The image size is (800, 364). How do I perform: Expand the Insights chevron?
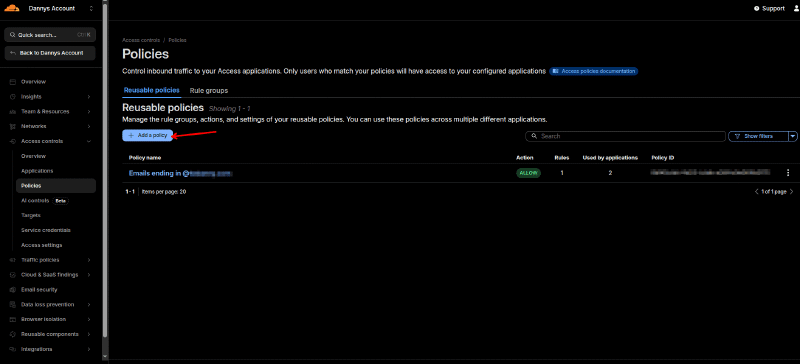coord(89,96)
